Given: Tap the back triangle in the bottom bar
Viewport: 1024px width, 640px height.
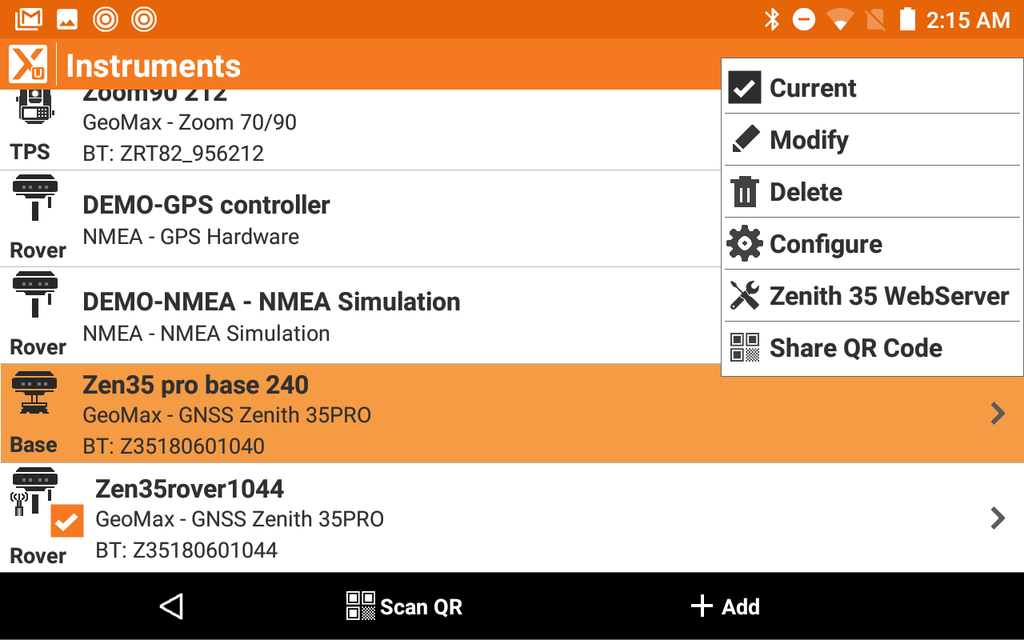Looking at the screenshot, I should coord(170,606).
